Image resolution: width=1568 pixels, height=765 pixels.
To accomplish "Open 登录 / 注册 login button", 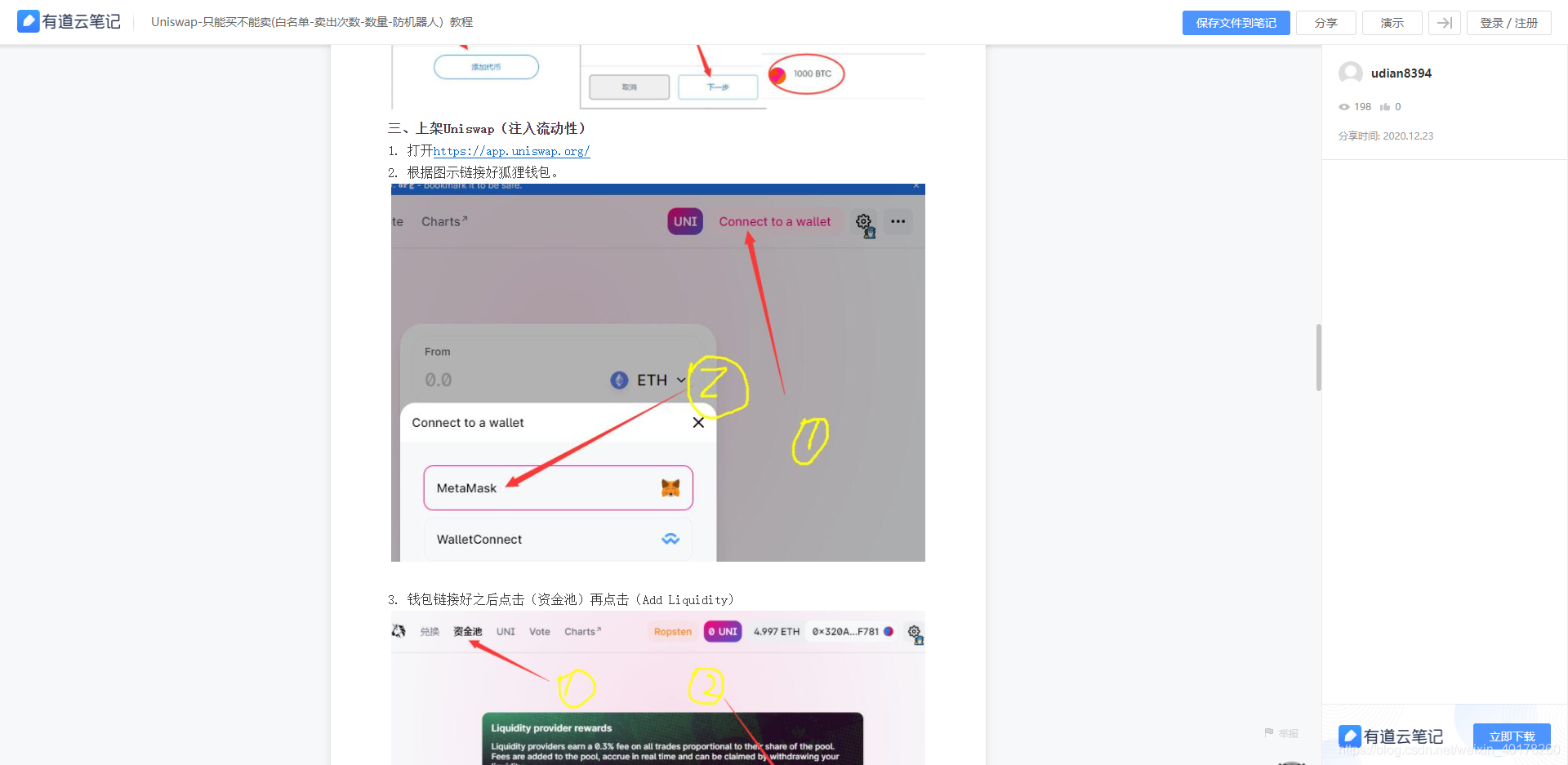I will [x=1508, y=23].
